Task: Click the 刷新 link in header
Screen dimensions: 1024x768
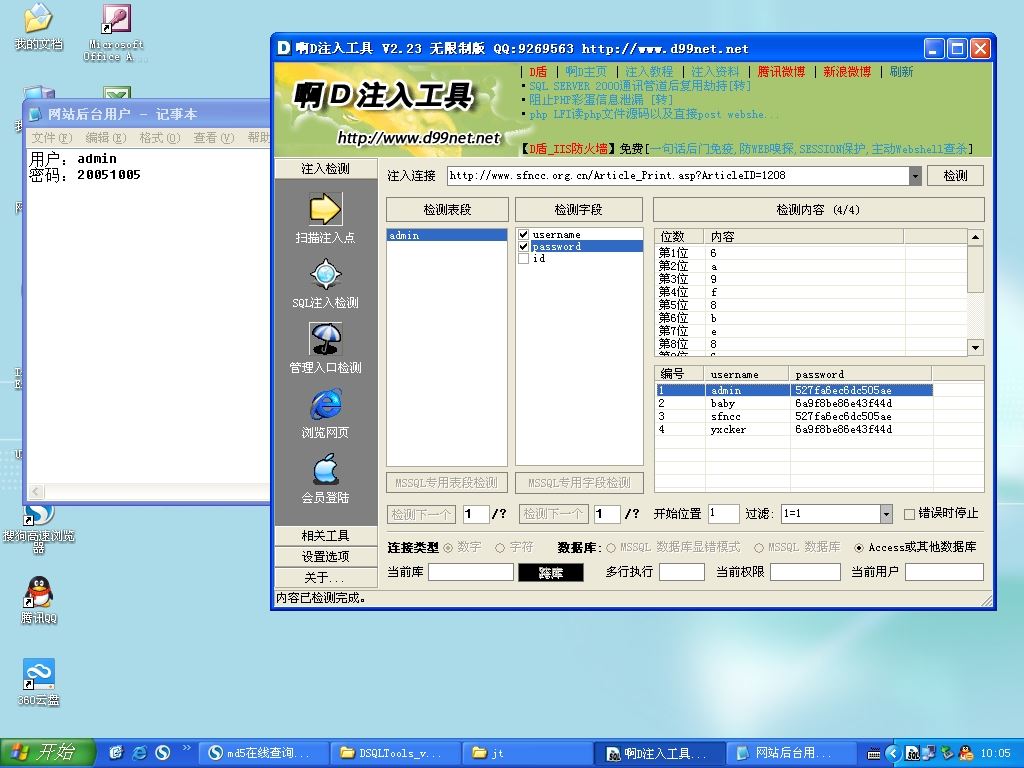Action: click(x=901, y=72)
